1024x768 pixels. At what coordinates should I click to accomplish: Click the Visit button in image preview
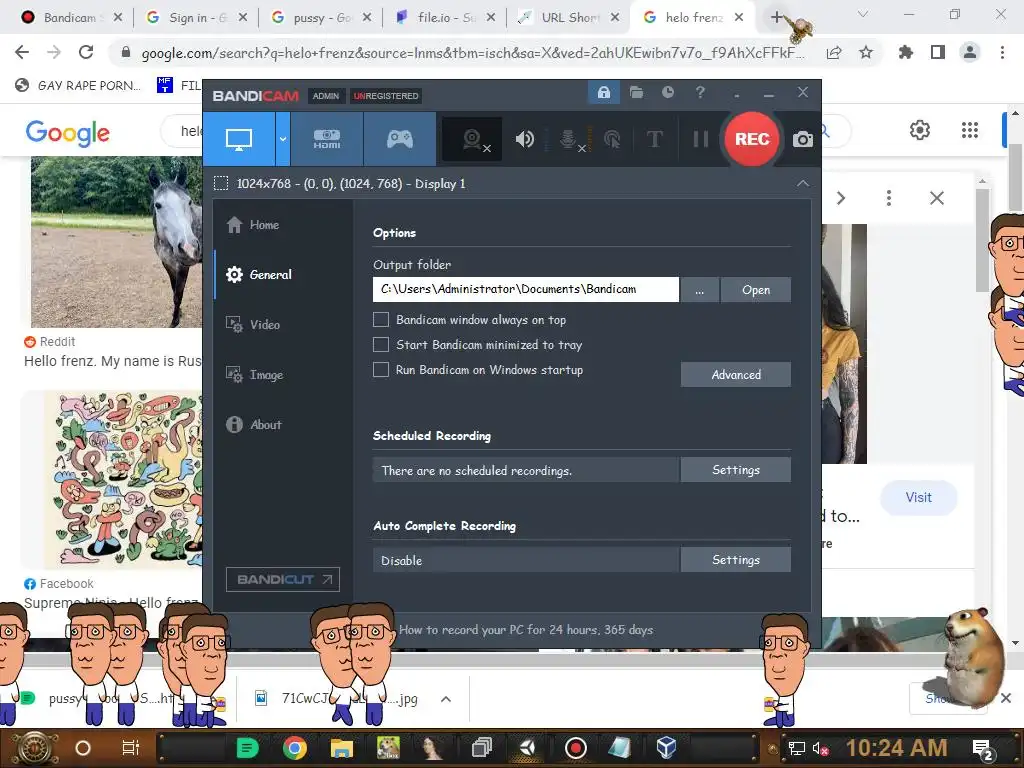(918, 498)
